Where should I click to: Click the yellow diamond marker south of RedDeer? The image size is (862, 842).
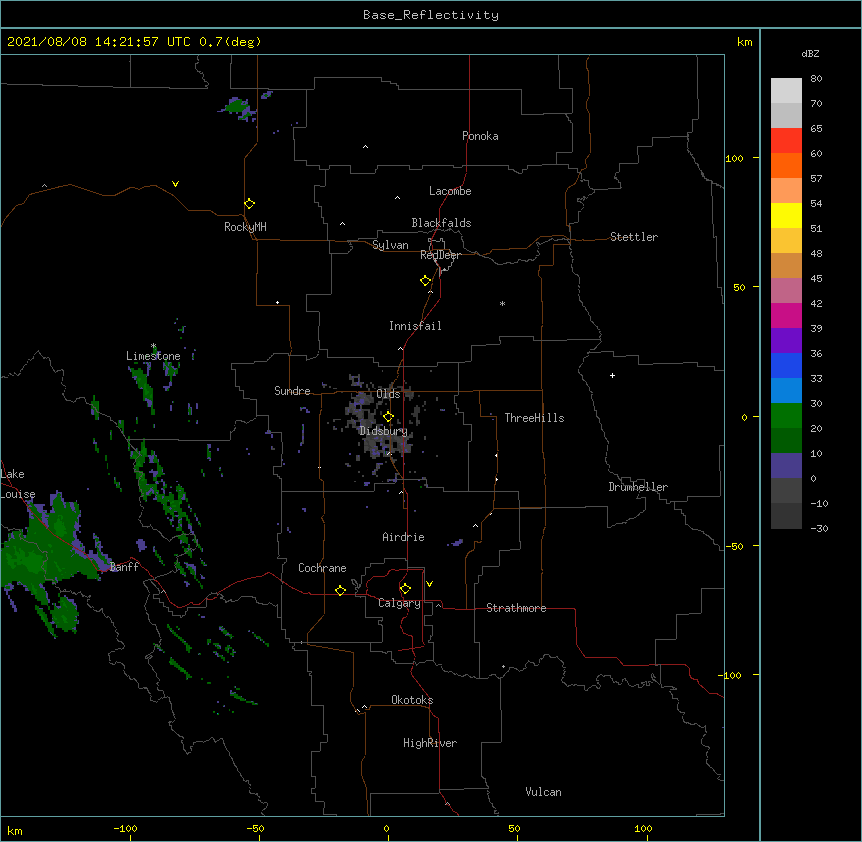coord(425,281)
